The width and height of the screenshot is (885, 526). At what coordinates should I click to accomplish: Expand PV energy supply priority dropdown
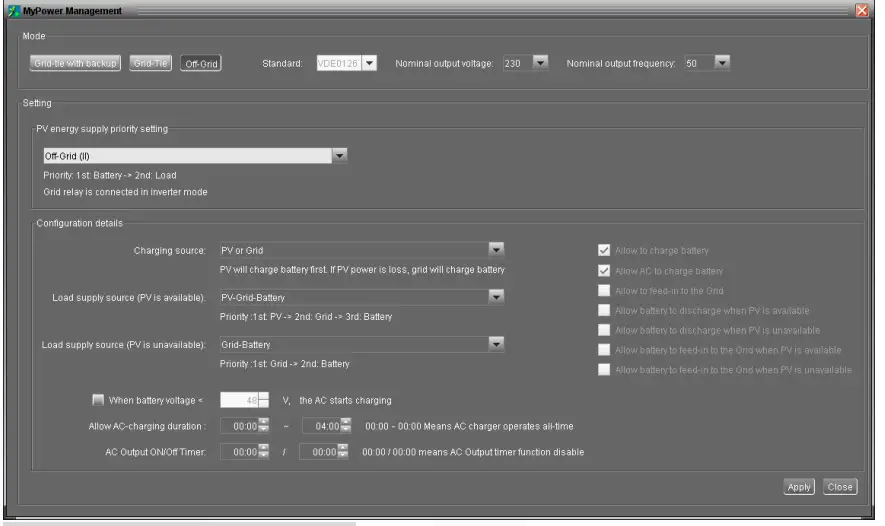(x=339, y=156)
